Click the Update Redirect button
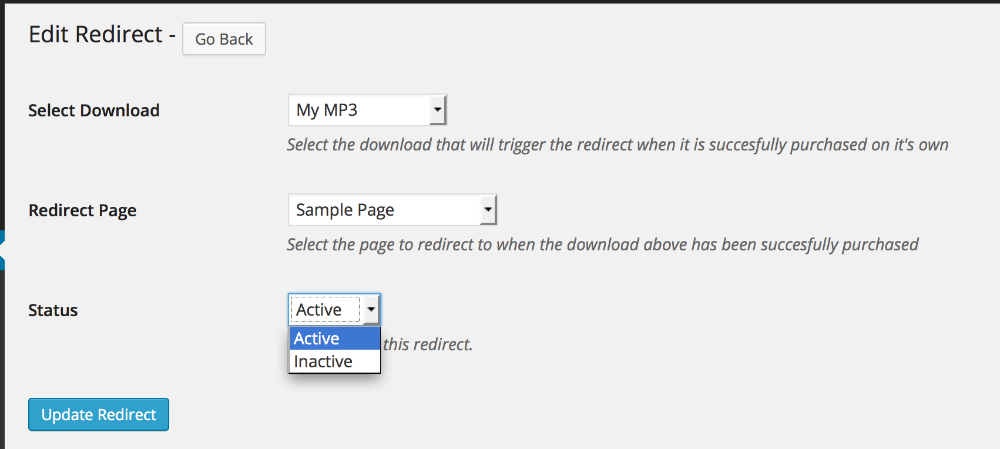The image size is (1000, 449). pos(98,415)
